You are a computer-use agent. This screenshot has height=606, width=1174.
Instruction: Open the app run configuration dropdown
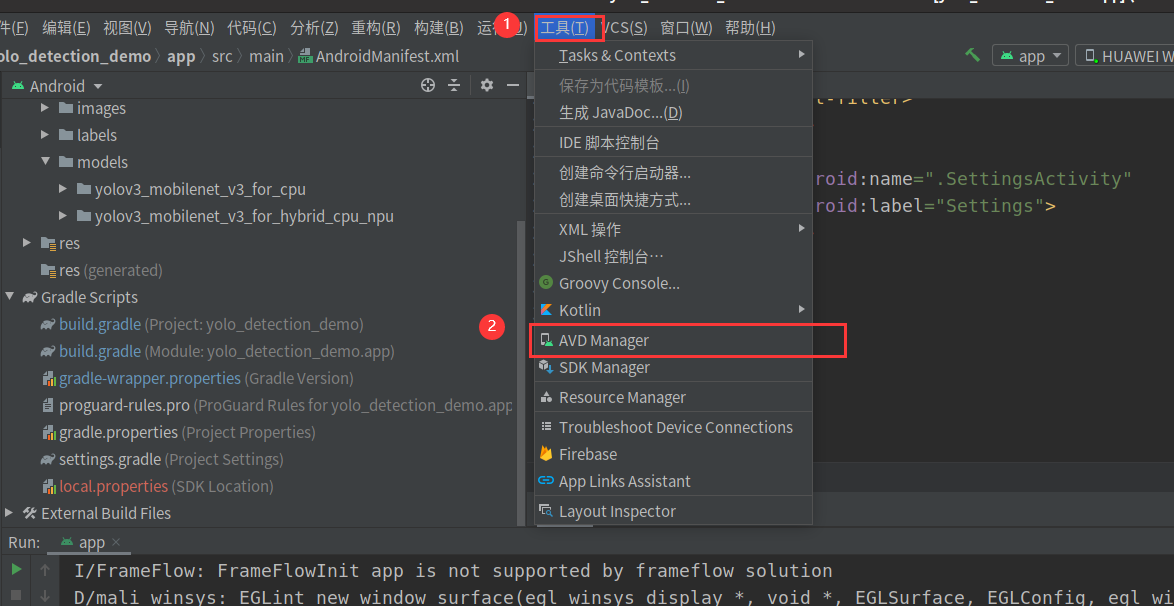click(x=1030, y=56)
